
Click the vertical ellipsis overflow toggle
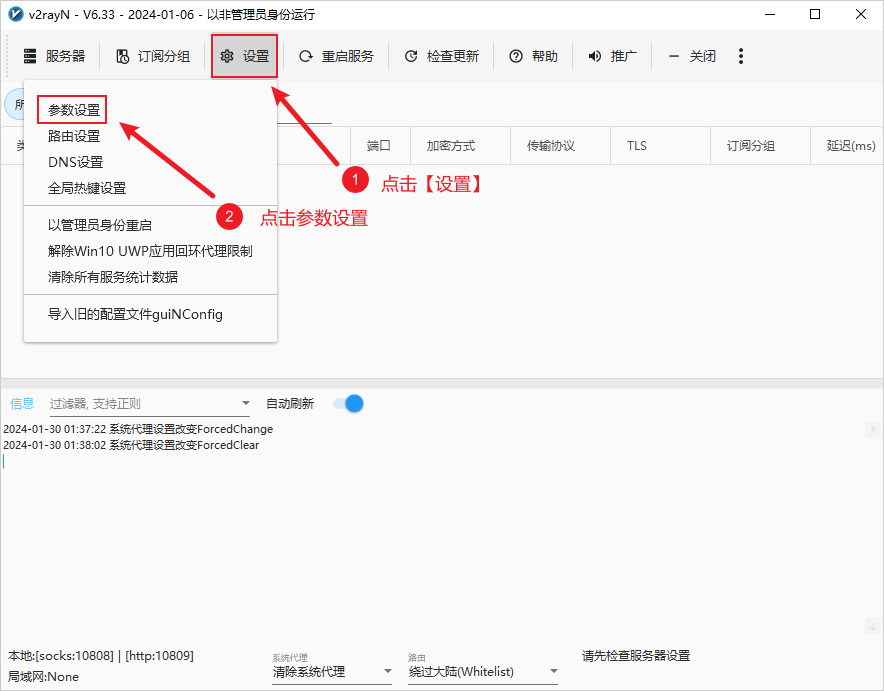click(740, 56)
